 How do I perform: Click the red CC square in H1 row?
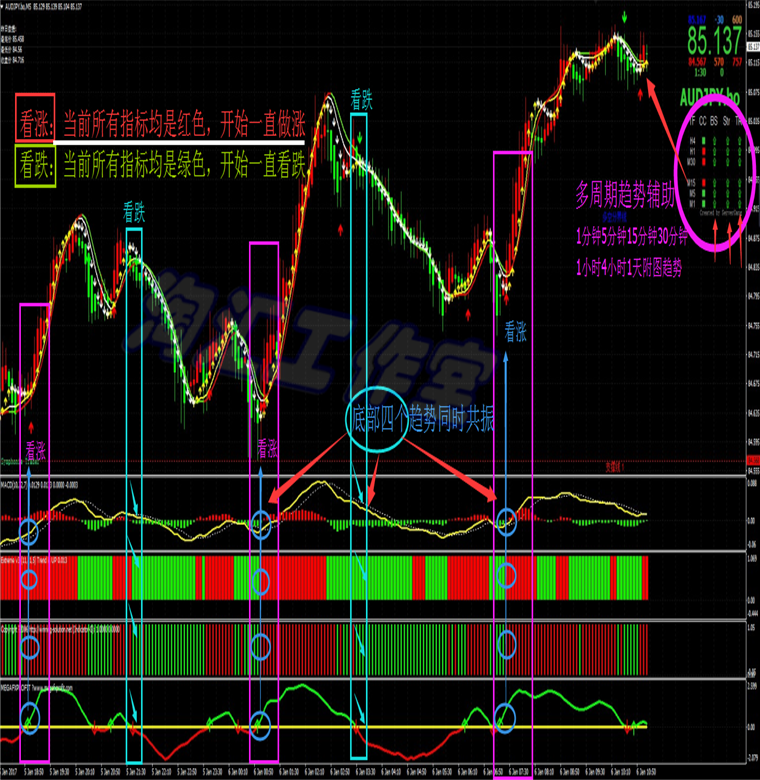click(704, 151)
